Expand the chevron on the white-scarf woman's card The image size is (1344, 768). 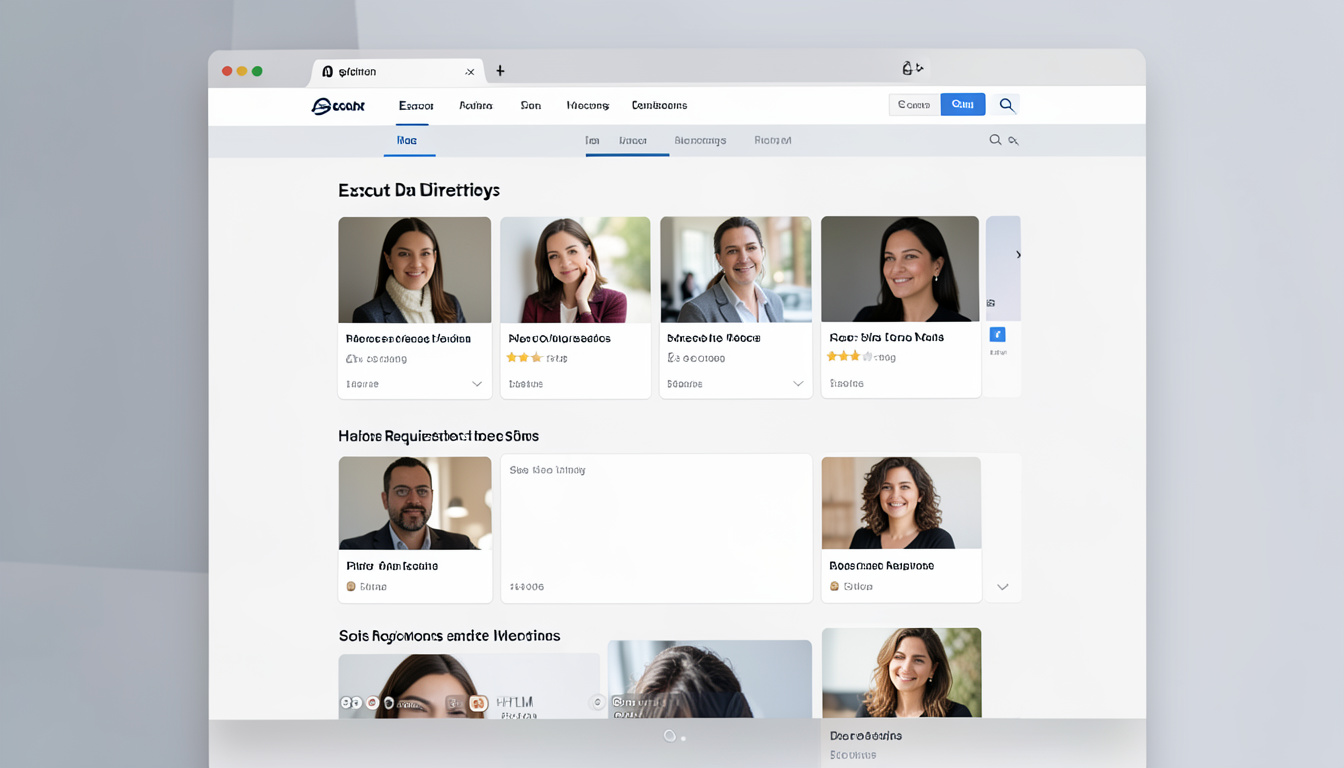tap(477, 384)
